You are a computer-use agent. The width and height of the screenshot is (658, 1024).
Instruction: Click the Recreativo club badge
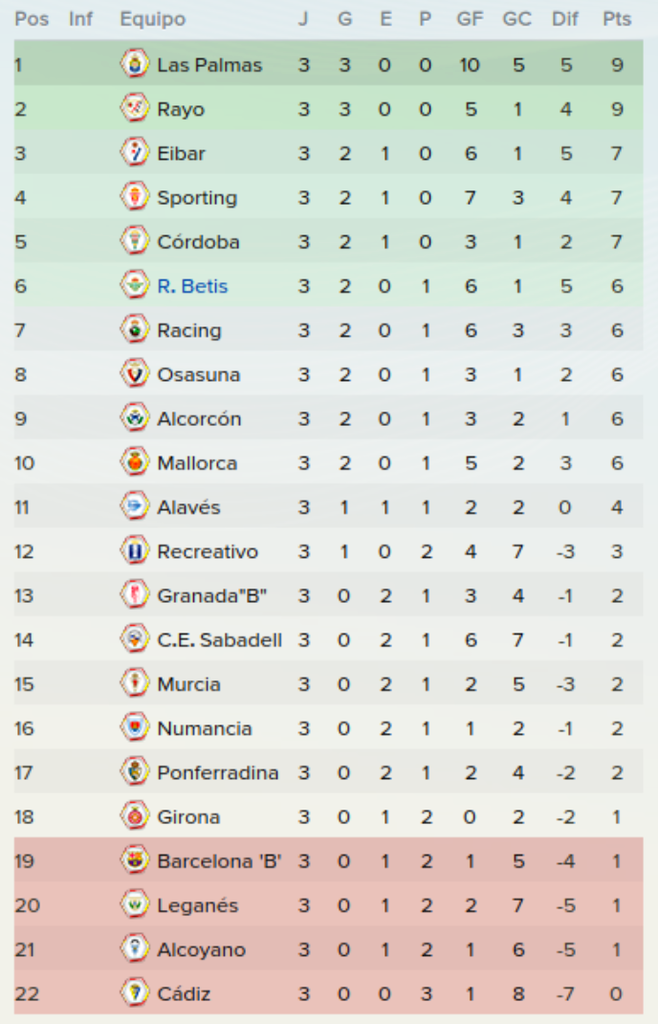[135, 551]
